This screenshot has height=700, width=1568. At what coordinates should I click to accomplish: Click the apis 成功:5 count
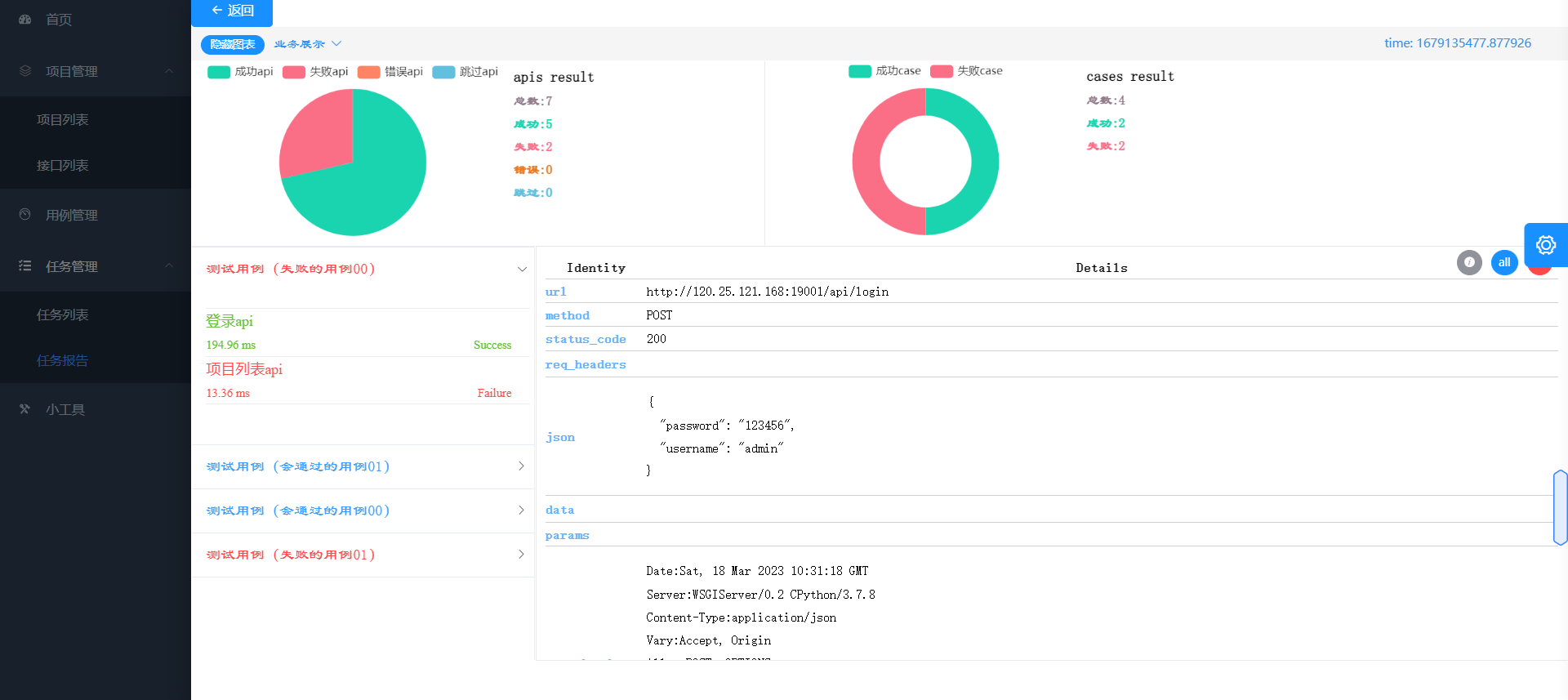tap(533, 124)
